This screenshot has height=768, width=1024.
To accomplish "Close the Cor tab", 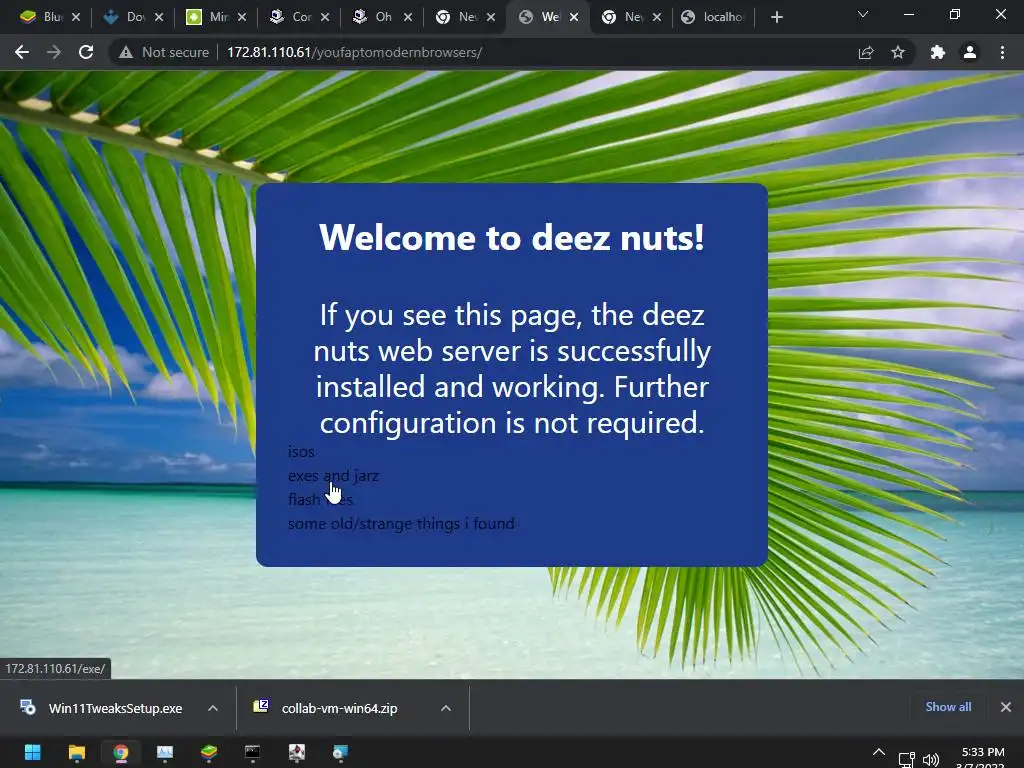I will click(325, 17).
